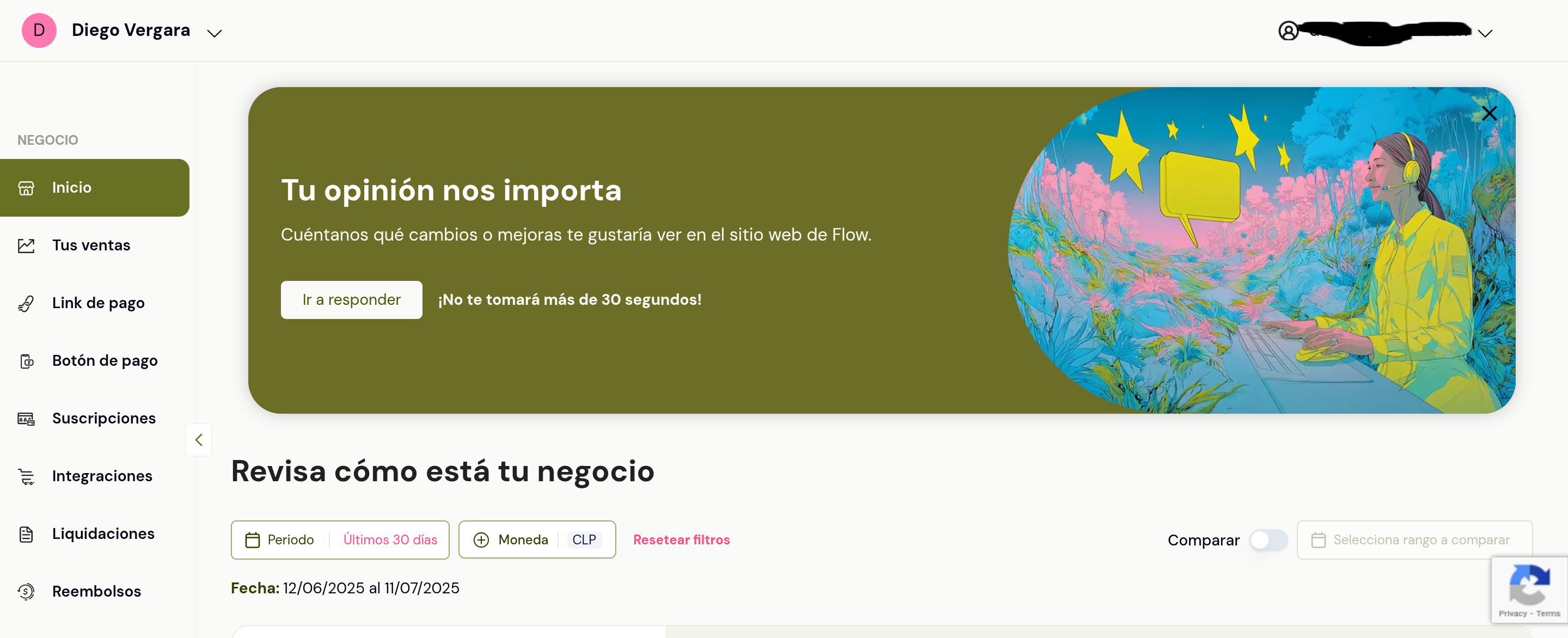Click the document icon beside Liquidaciones

(x=26, y=534)
